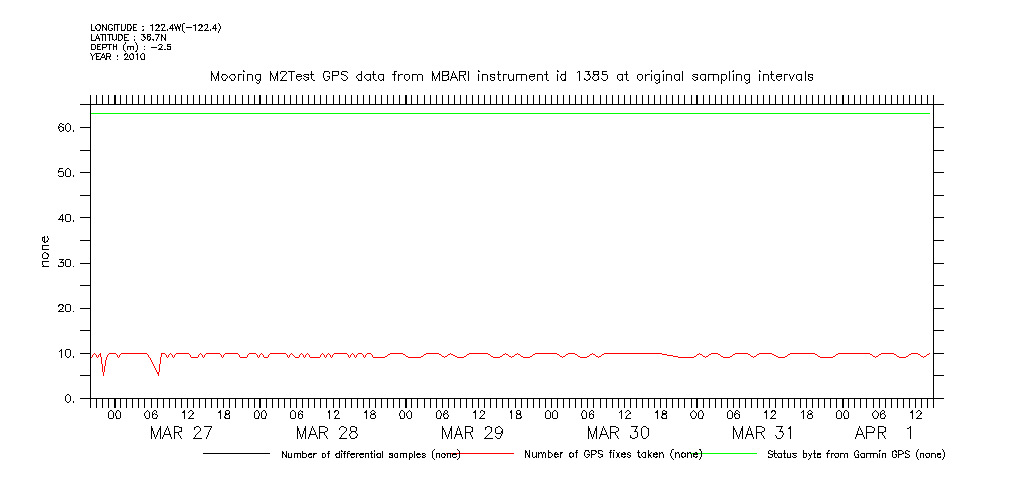
Task: Select the APR 1 date label
Action: click(x=884, y=433)
